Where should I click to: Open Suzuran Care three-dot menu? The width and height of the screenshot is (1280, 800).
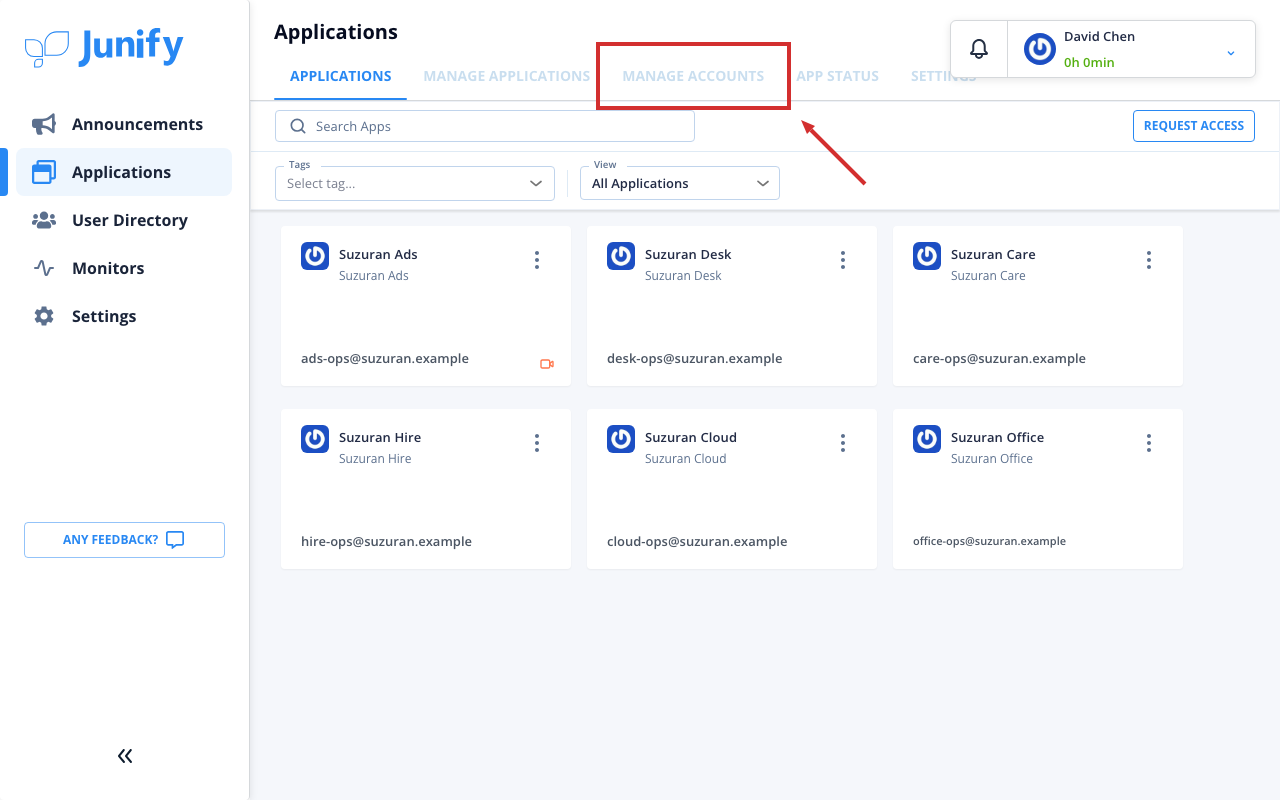(x=1149, y=260)
